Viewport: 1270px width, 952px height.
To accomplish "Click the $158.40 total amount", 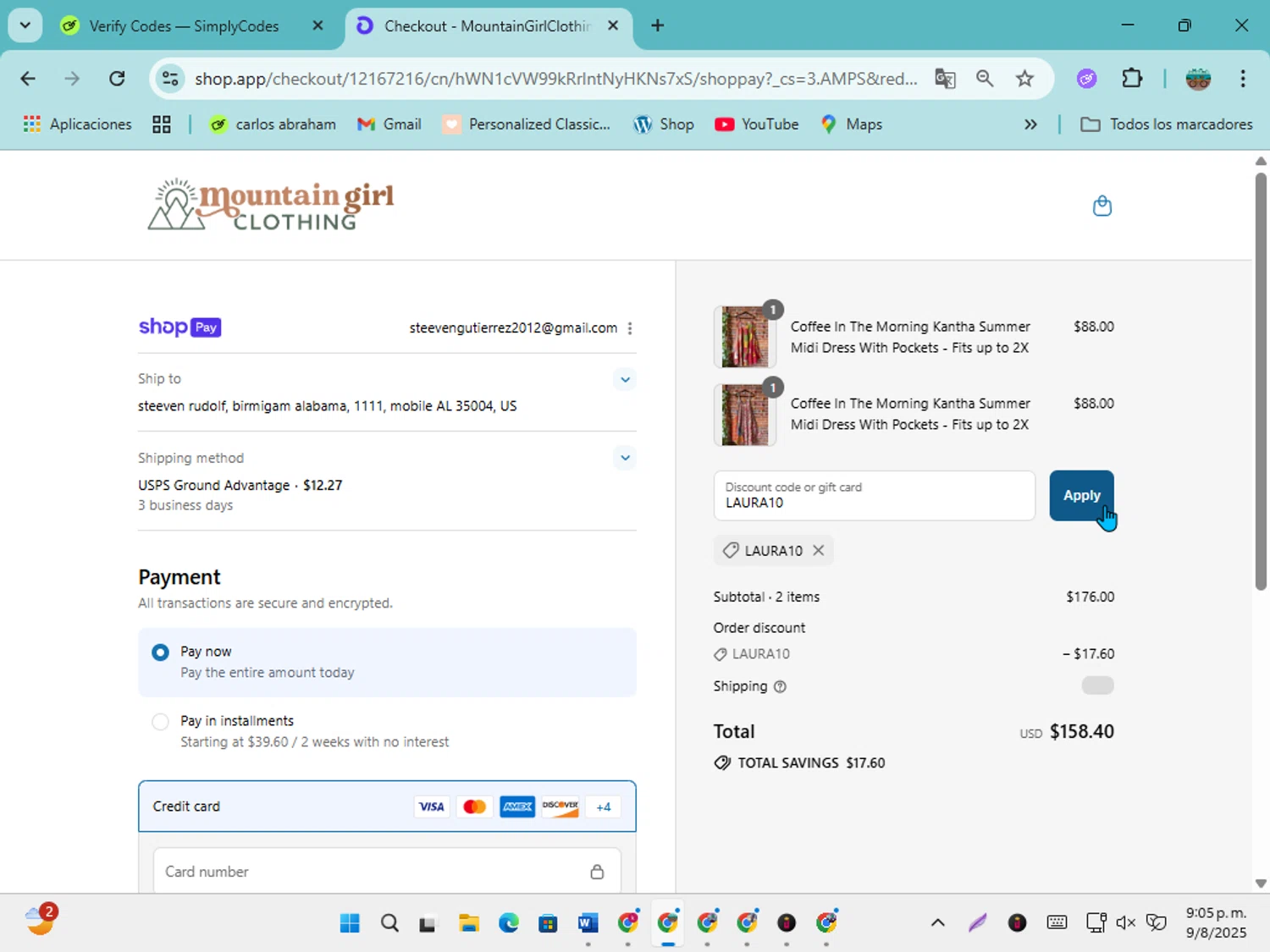I will coord(1082,731).
